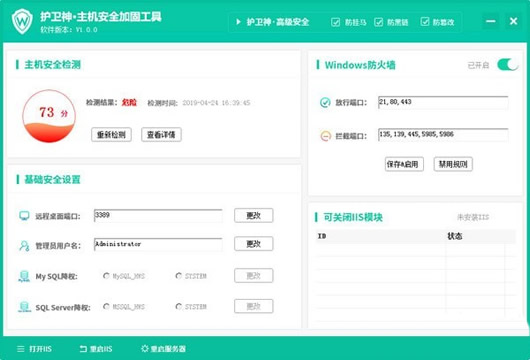The width and height of the screenshot is (530, 360).
Task: Open the 护卫神·高级安全 link
Action: 278,22
